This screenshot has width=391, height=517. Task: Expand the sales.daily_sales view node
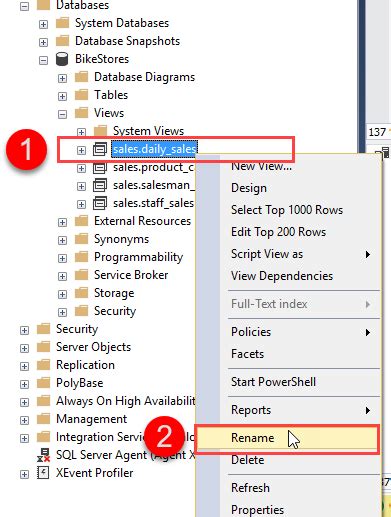81,150
